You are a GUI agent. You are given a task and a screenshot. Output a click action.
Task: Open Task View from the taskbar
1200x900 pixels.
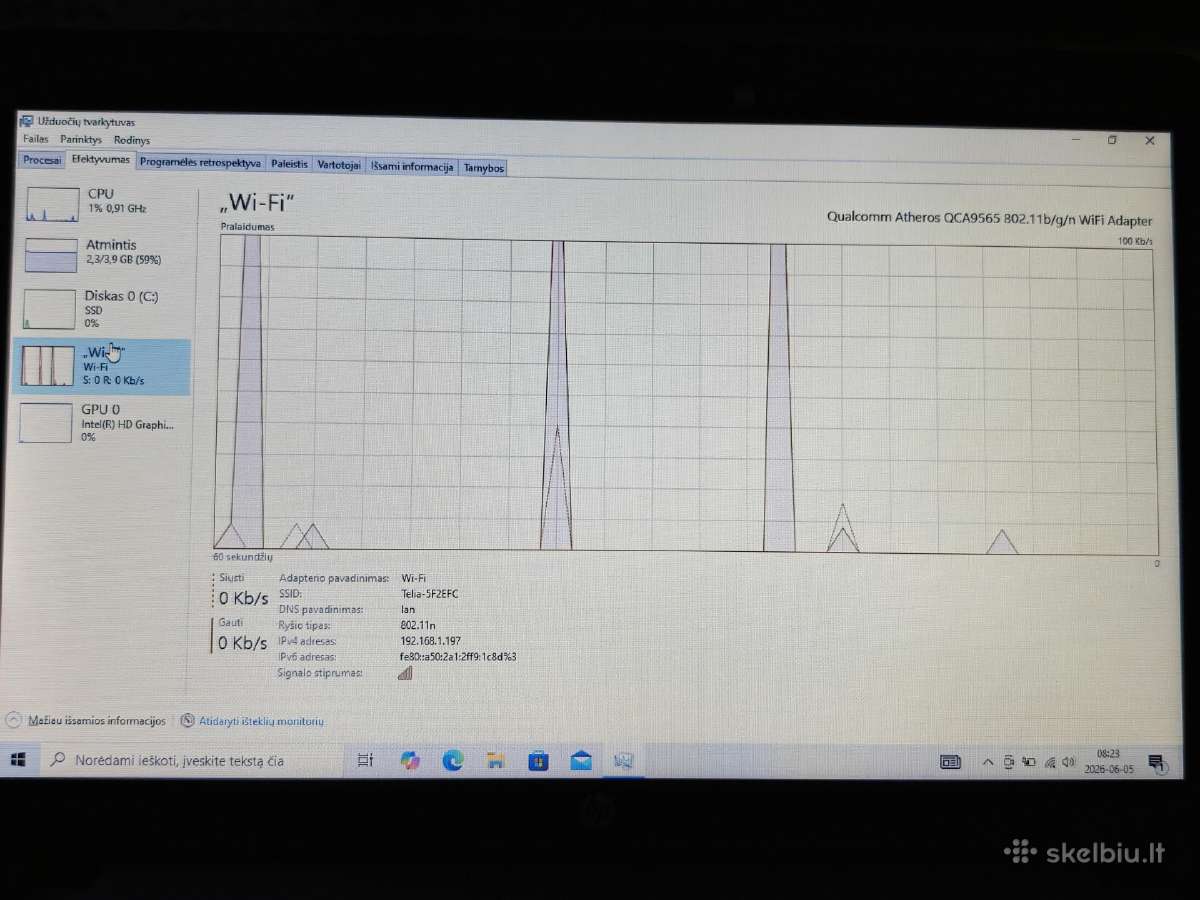point(365,761)
